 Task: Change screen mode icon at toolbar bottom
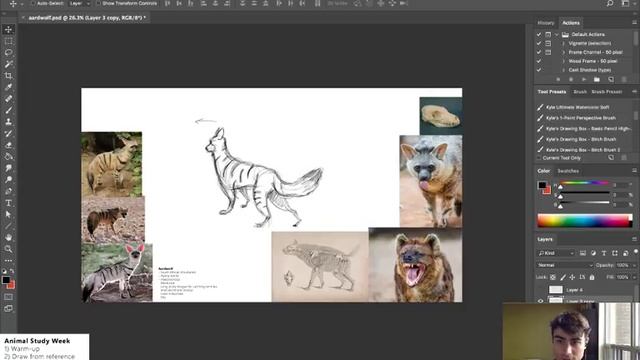click(8, 309)
